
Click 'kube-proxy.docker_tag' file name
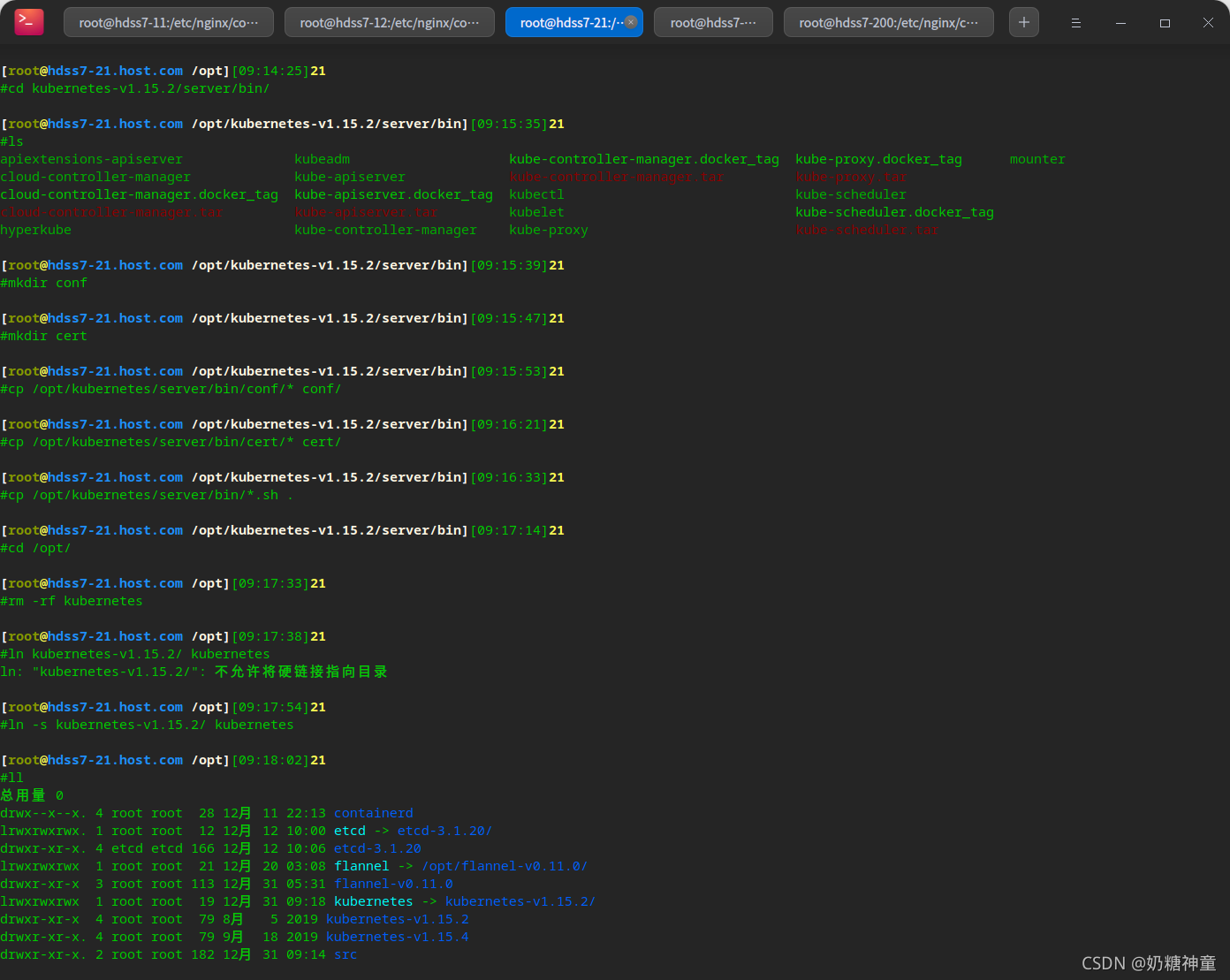pyautogui.click(x=878, y=159)
